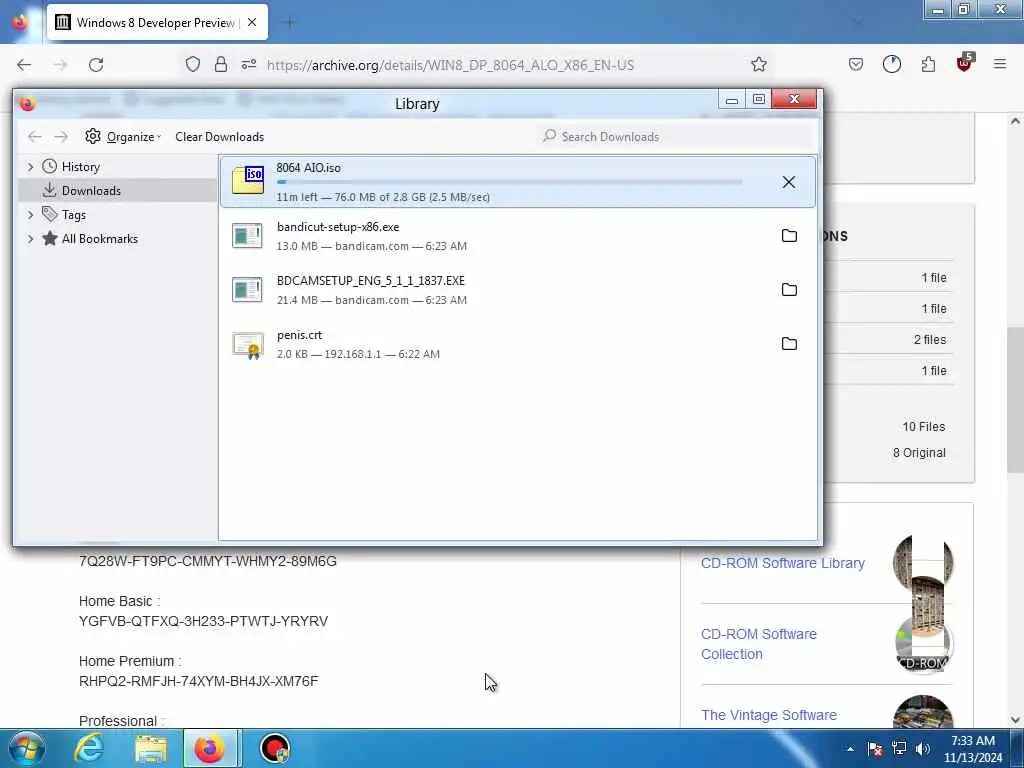Click the network tray icon
Image resolution: width=1024 pixels, height=768 pixels.
[x=899, y=749]
